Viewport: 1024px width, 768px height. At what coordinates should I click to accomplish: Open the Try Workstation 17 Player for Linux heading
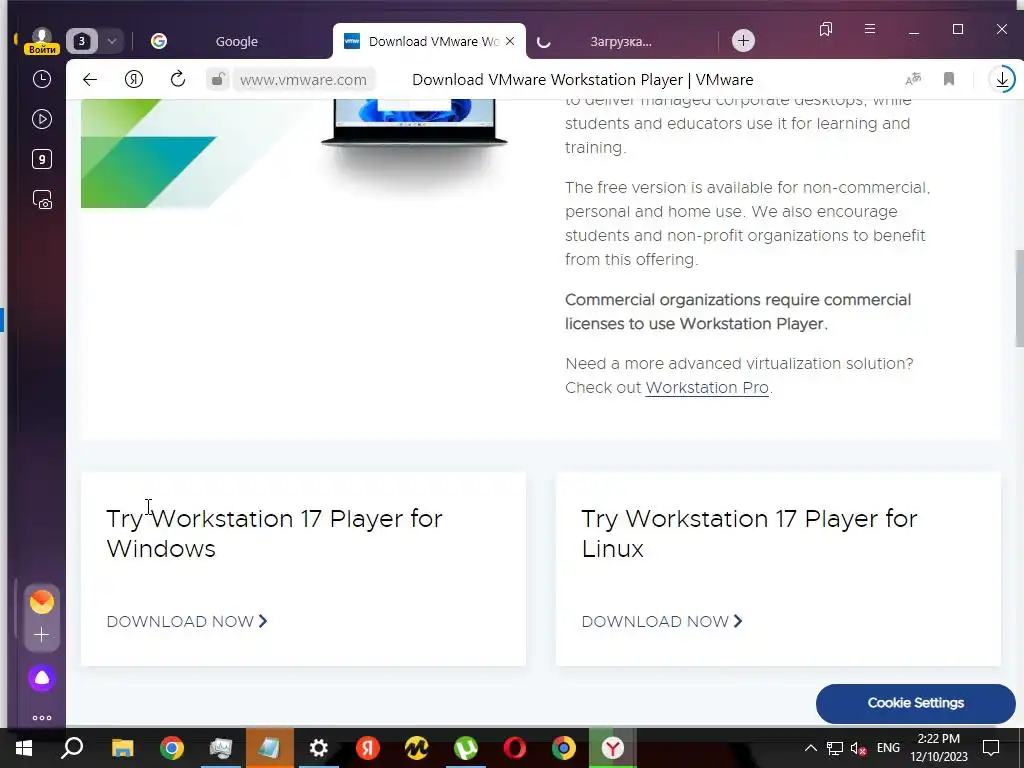(x=749, y=534)
